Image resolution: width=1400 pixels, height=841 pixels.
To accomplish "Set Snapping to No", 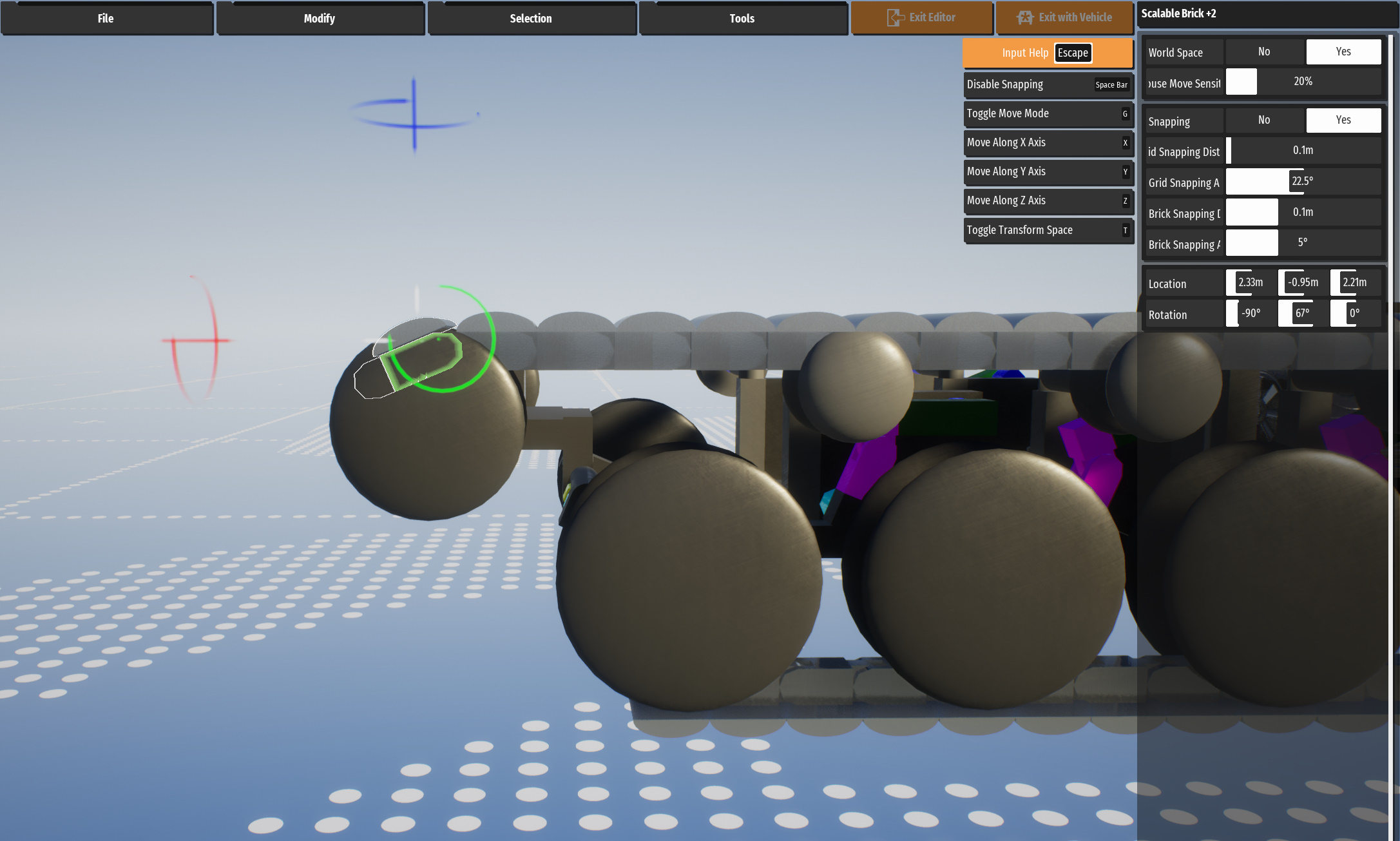I will (x=1264, y=120).
